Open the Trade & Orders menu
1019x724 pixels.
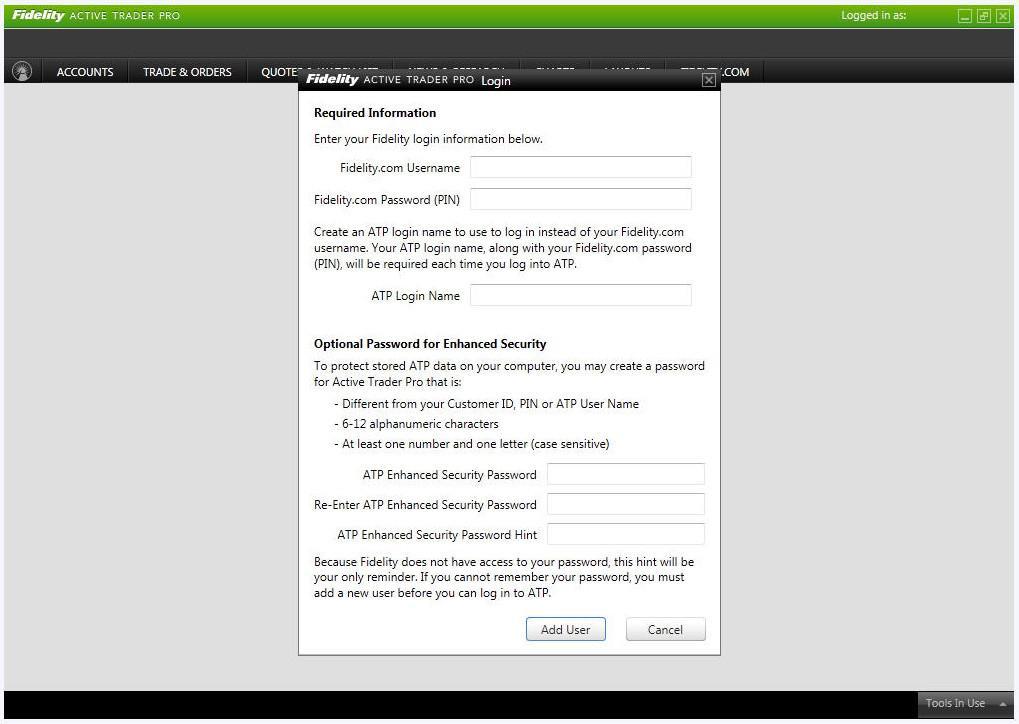point(187,72)
